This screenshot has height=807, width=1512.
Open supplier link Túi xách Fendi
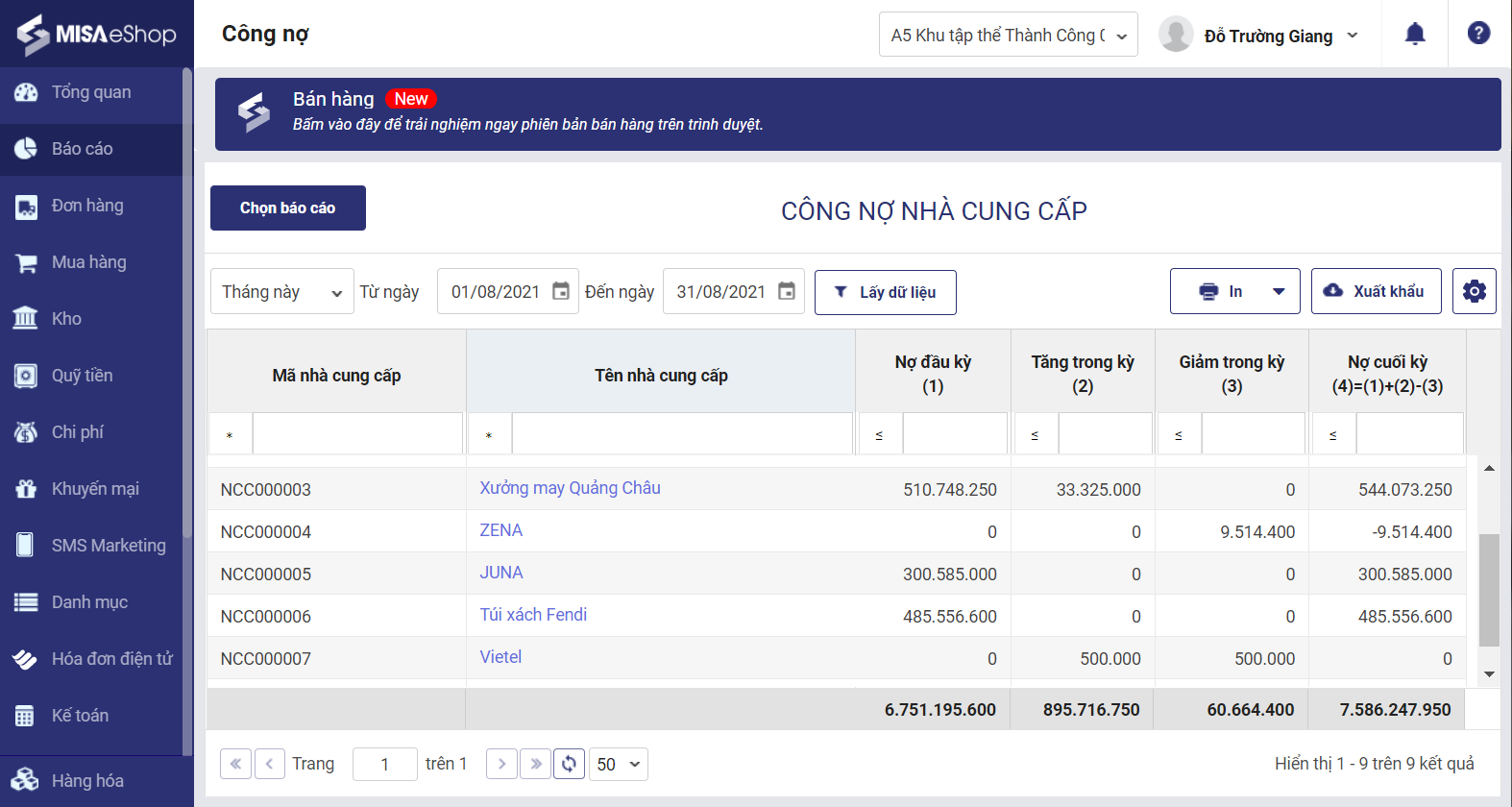pyautogui.click(x=533, y=615)
